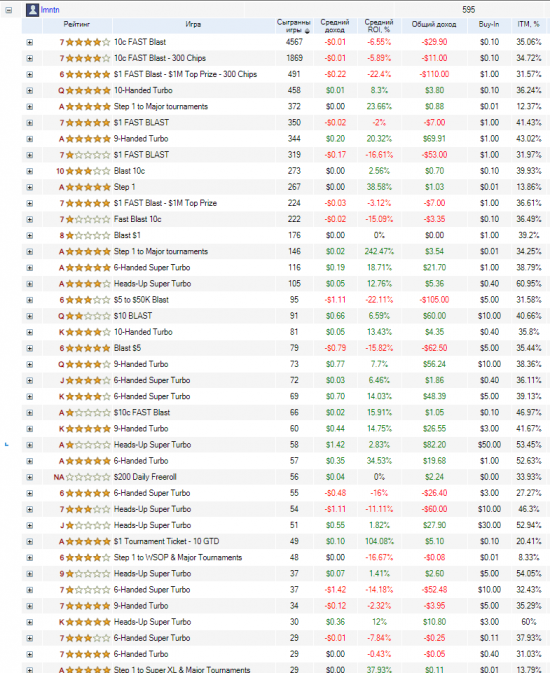Sort by the ITM, % column header

529,25
